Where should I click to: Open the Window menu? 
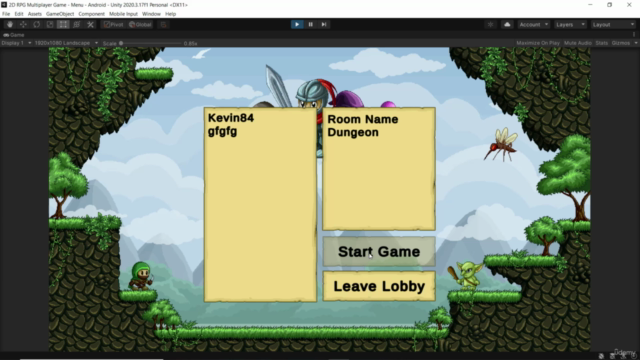151,14
